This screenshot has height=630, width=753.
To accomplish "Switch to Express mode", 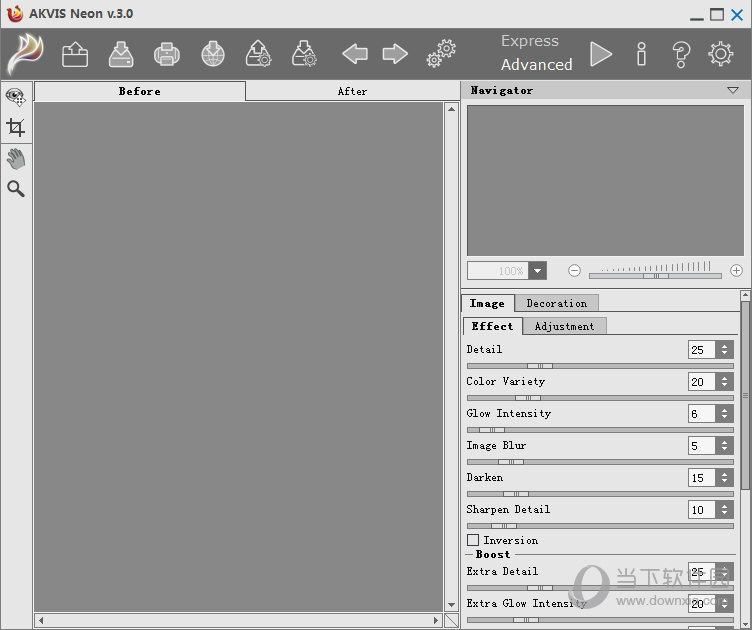I will pyautogui.click(x=529, y=41).
